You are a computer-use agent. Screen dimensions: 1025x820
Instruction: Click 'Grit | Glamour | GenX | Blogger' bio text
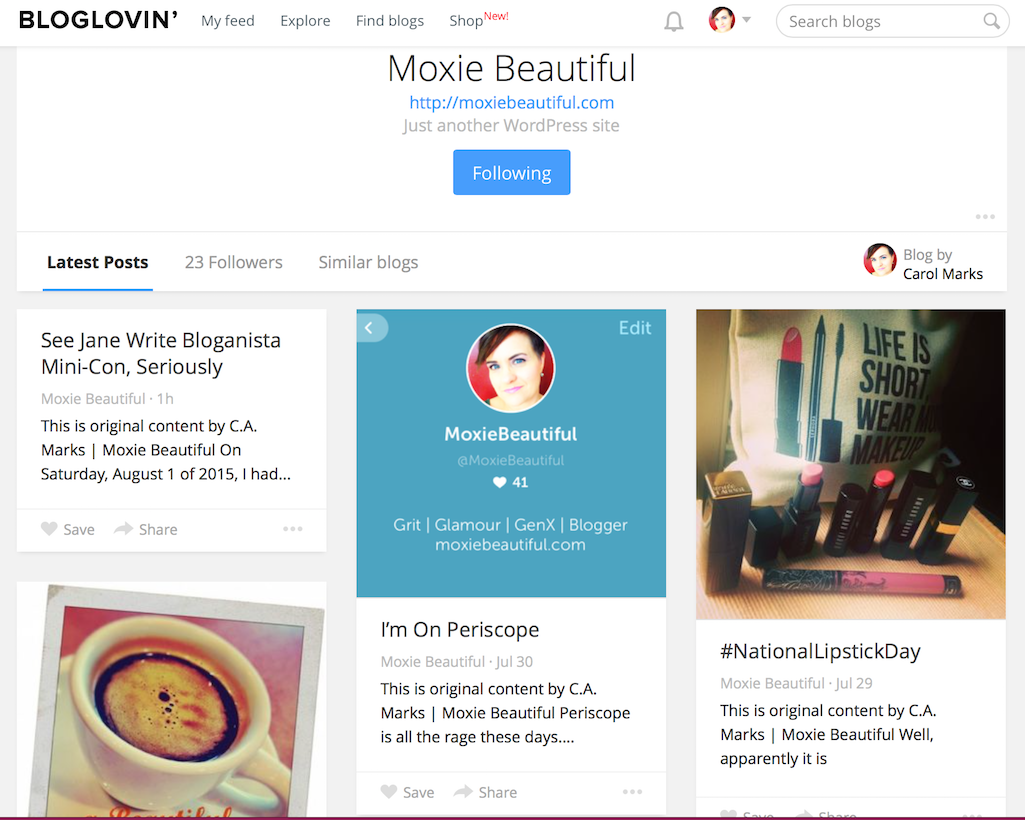coord(511,524)
